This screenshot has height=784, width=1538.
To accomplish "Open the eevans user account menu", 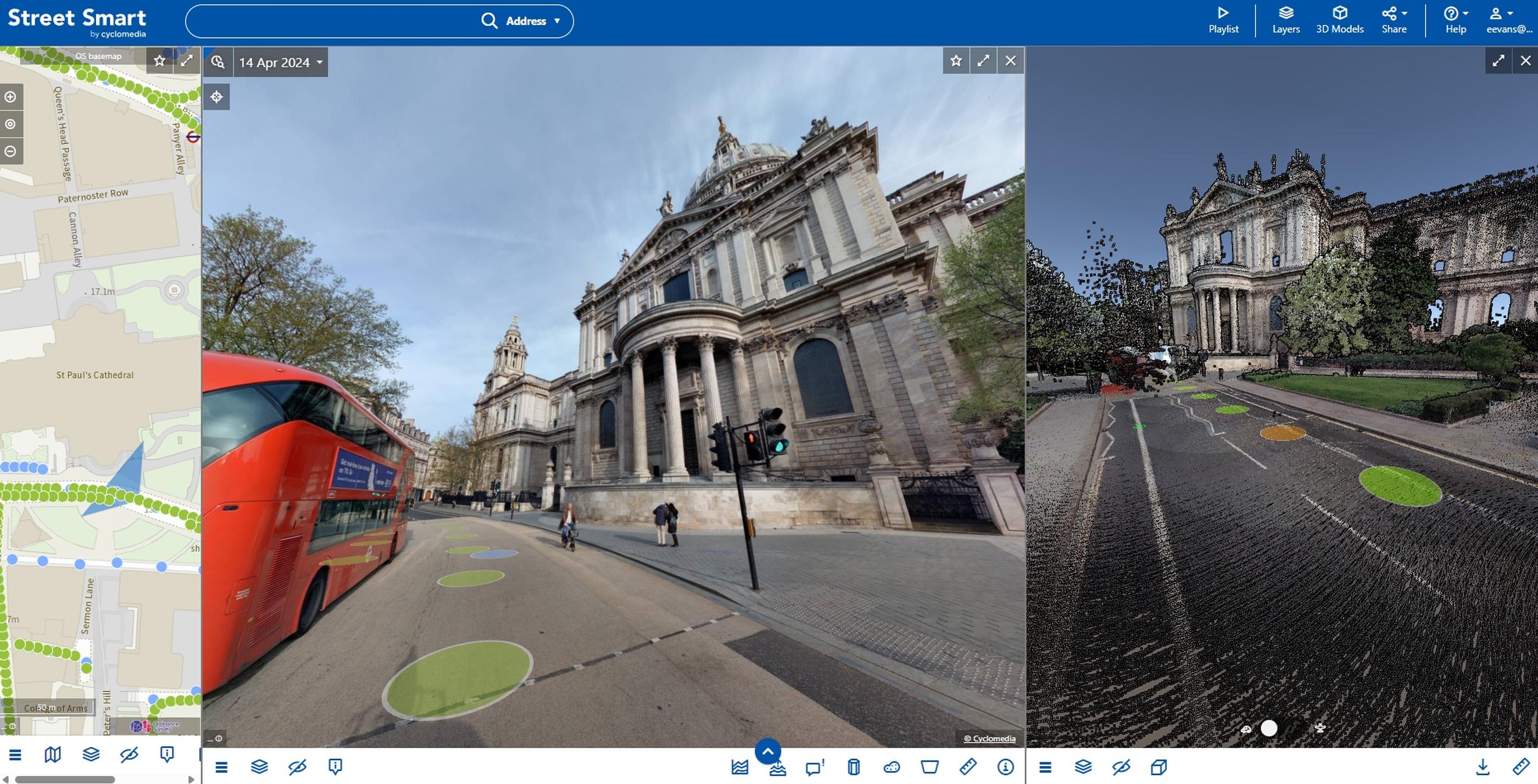I will (1509, 20).
